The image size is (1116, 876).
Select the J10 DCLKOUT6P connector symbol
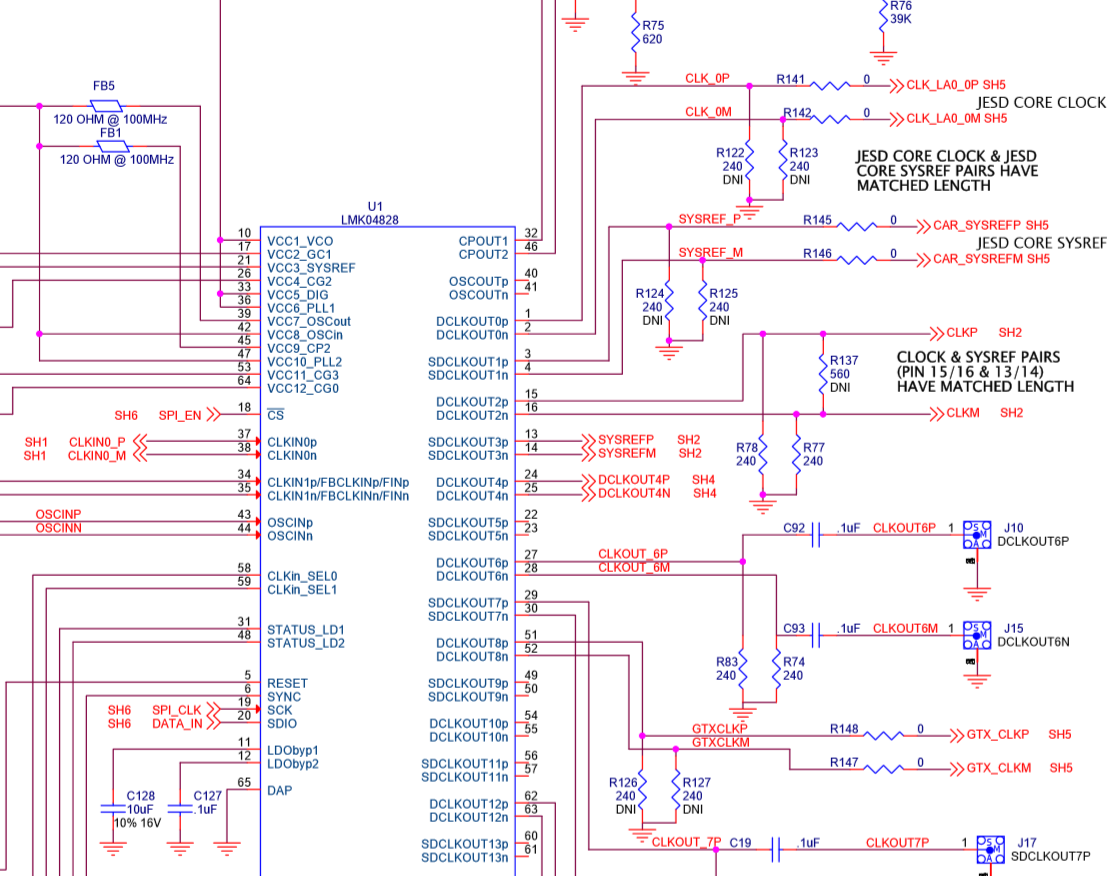976,534
